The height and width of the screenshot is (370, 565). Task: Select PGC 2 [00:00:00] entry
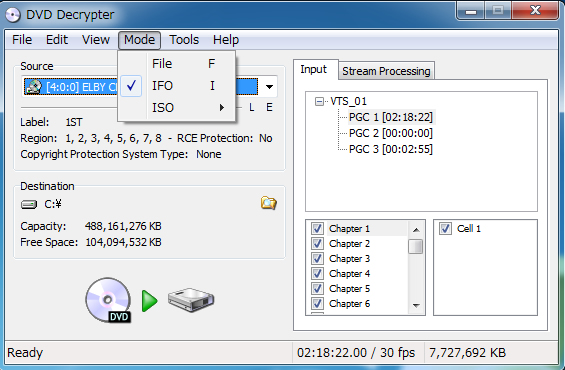point(391,133)
